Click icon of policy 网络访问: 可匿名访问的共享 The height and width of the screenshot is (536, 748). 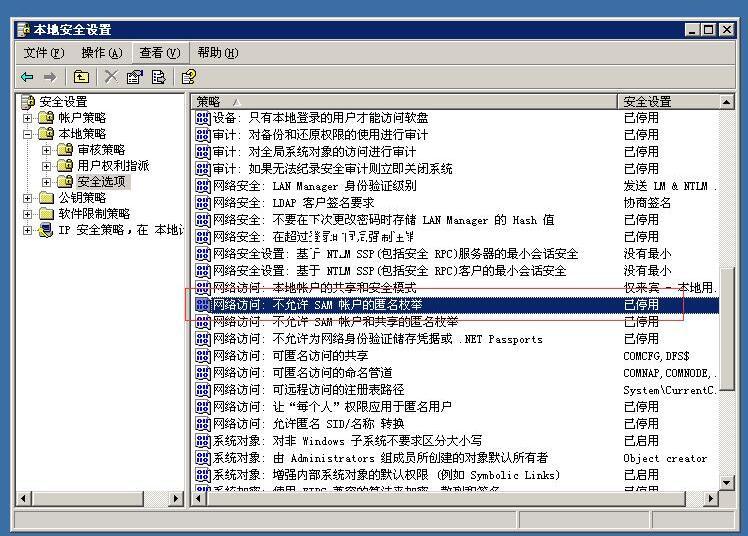click(x=203, y=356)
